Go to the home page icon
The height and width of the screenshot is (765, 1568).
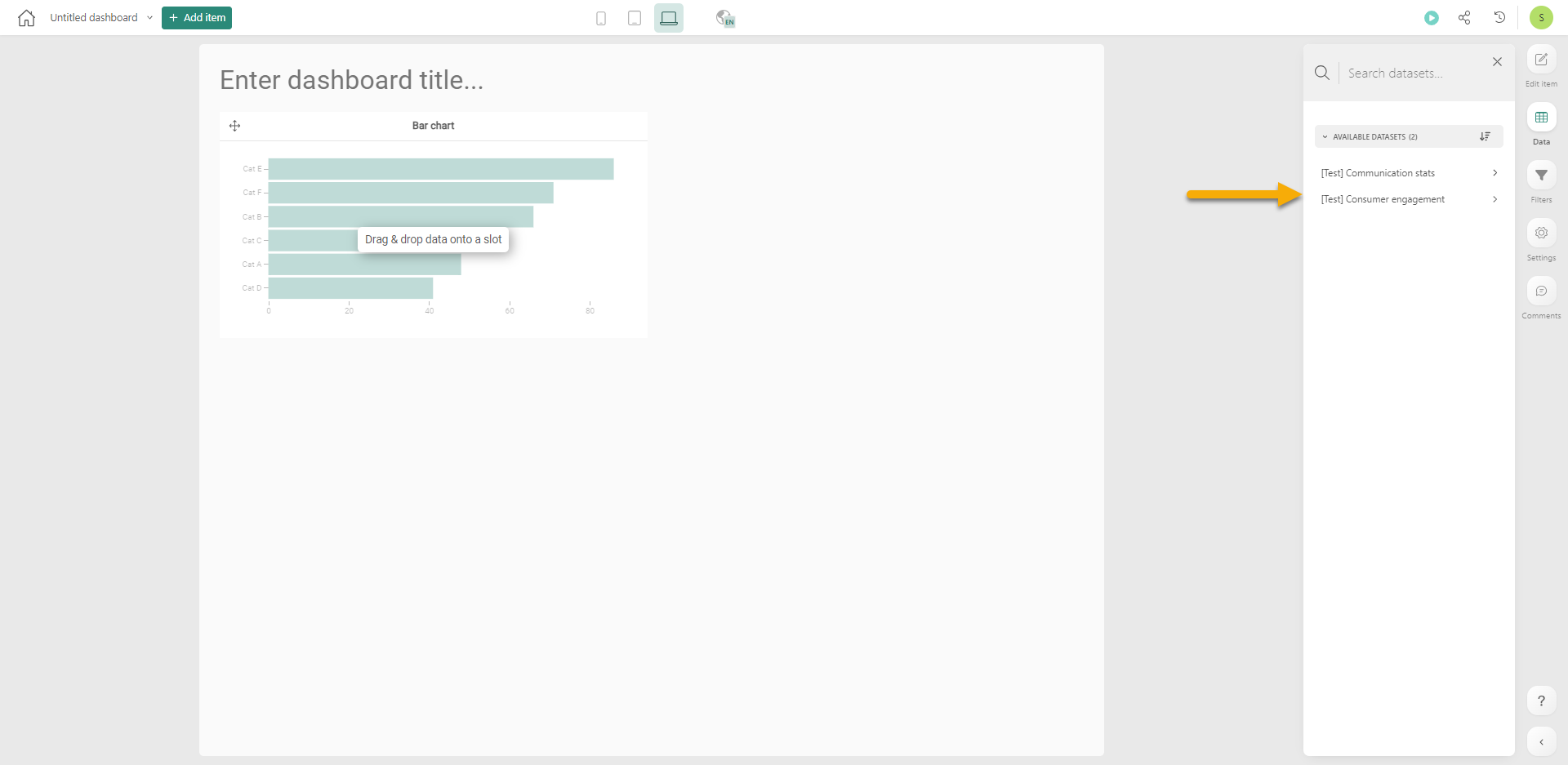[26, 18]
